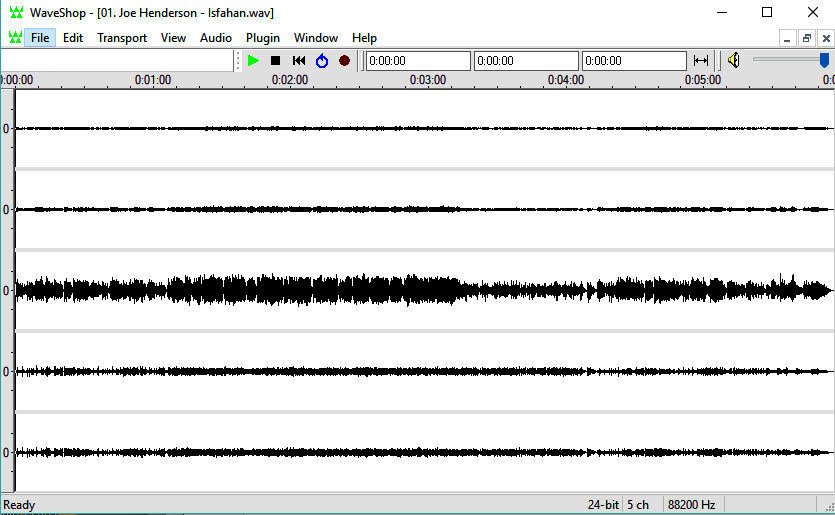Click the 0:01:00 mark on the time ruler
The width and height of the screenshot is (835, 515).
(x=153, y=80)
